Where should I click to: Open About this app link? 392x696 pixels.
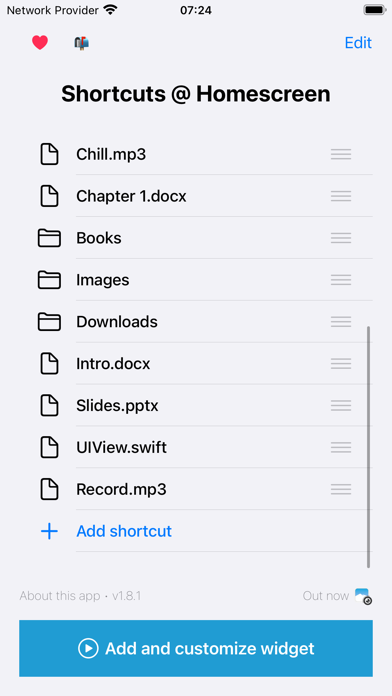60,596
